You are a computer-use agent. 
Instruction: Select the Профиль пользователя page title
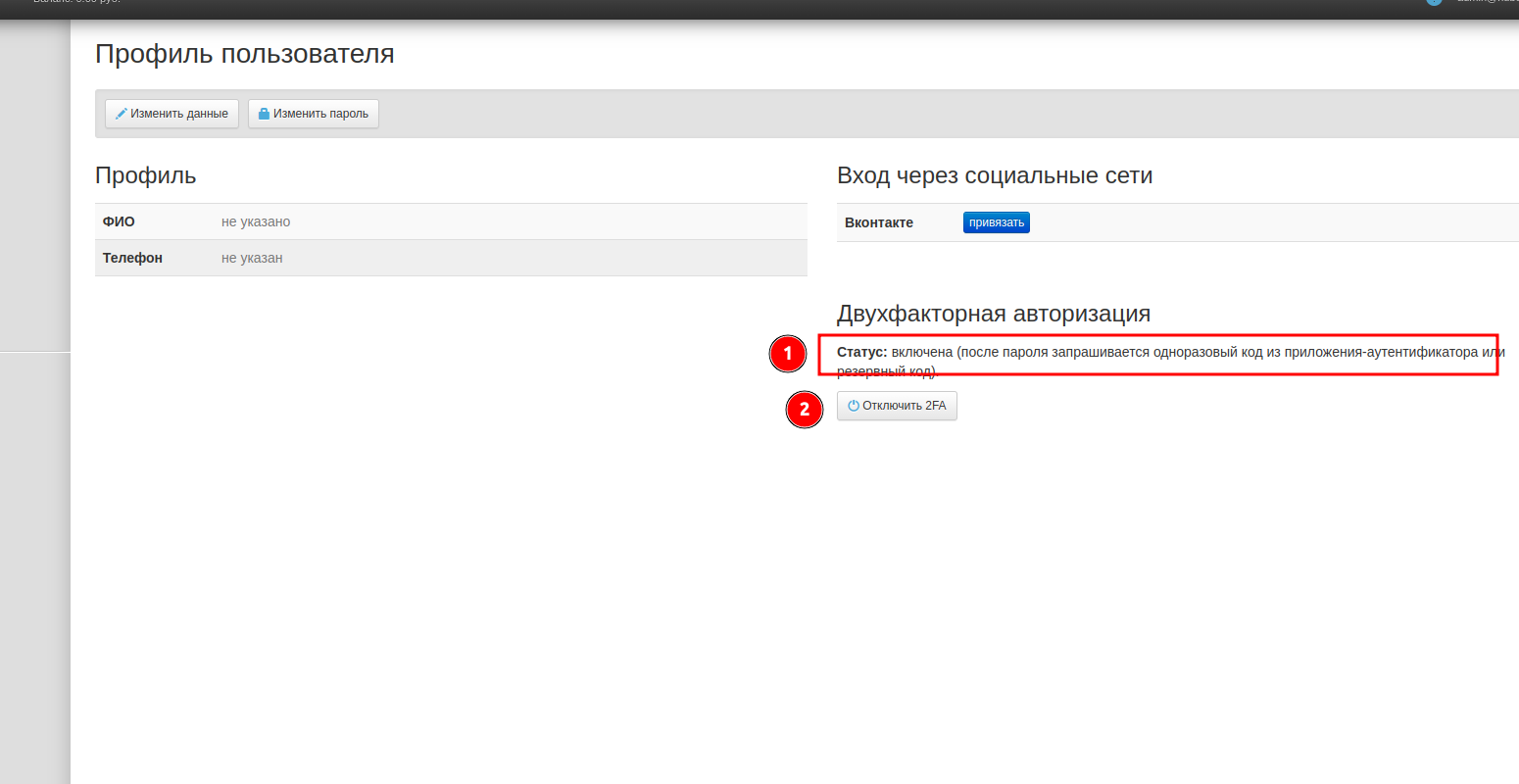pos(245,54)
